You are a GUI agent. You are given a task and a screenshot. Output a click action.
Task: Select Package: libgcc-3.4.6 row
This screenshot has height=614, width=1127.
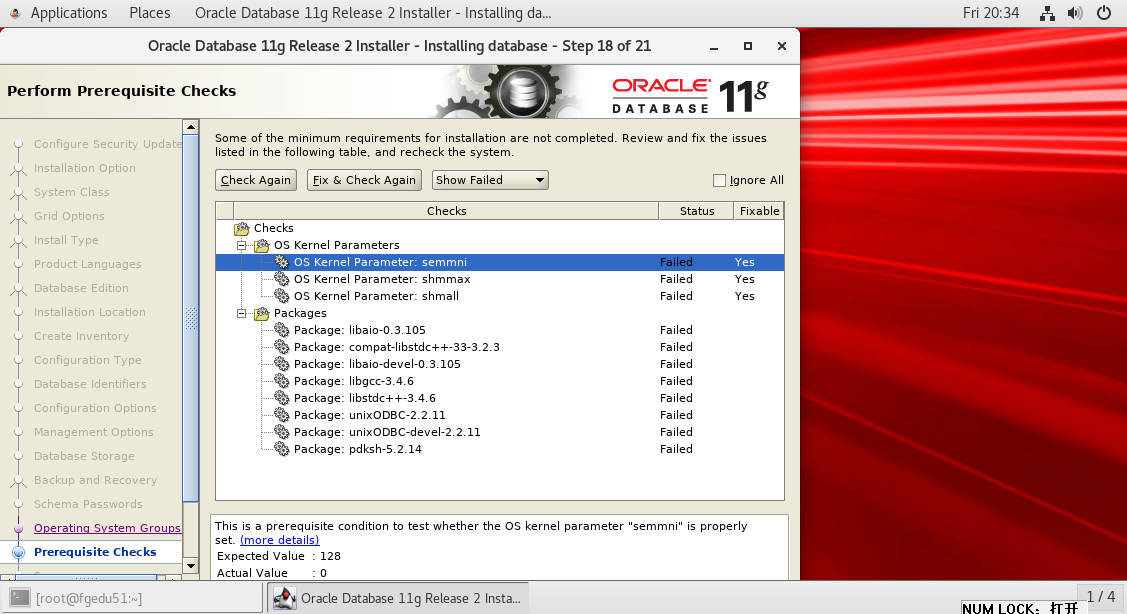pyautogui.click(x=500, y=381)
